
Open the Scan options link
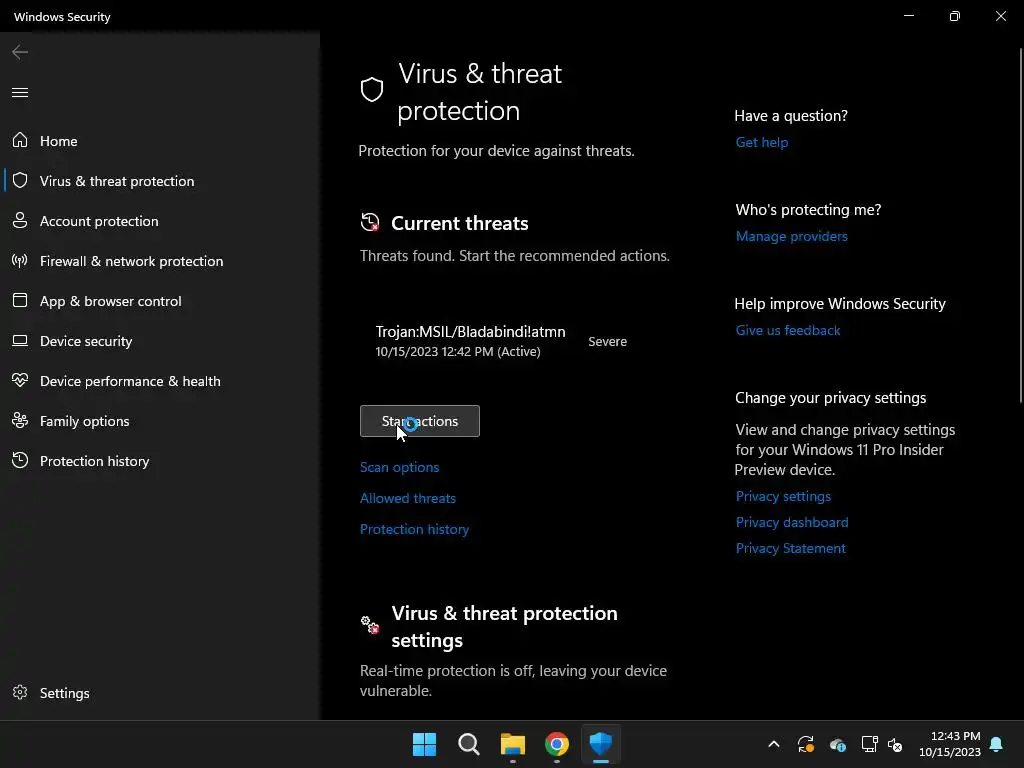[399, 467]
